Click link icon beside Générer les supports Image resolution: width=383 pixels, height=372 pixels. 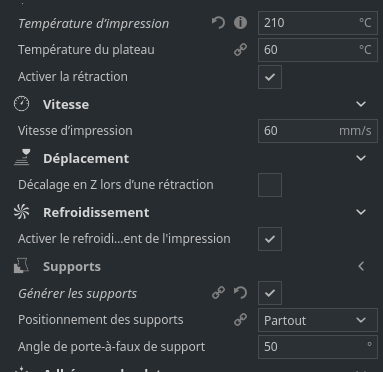coord(218,293)
